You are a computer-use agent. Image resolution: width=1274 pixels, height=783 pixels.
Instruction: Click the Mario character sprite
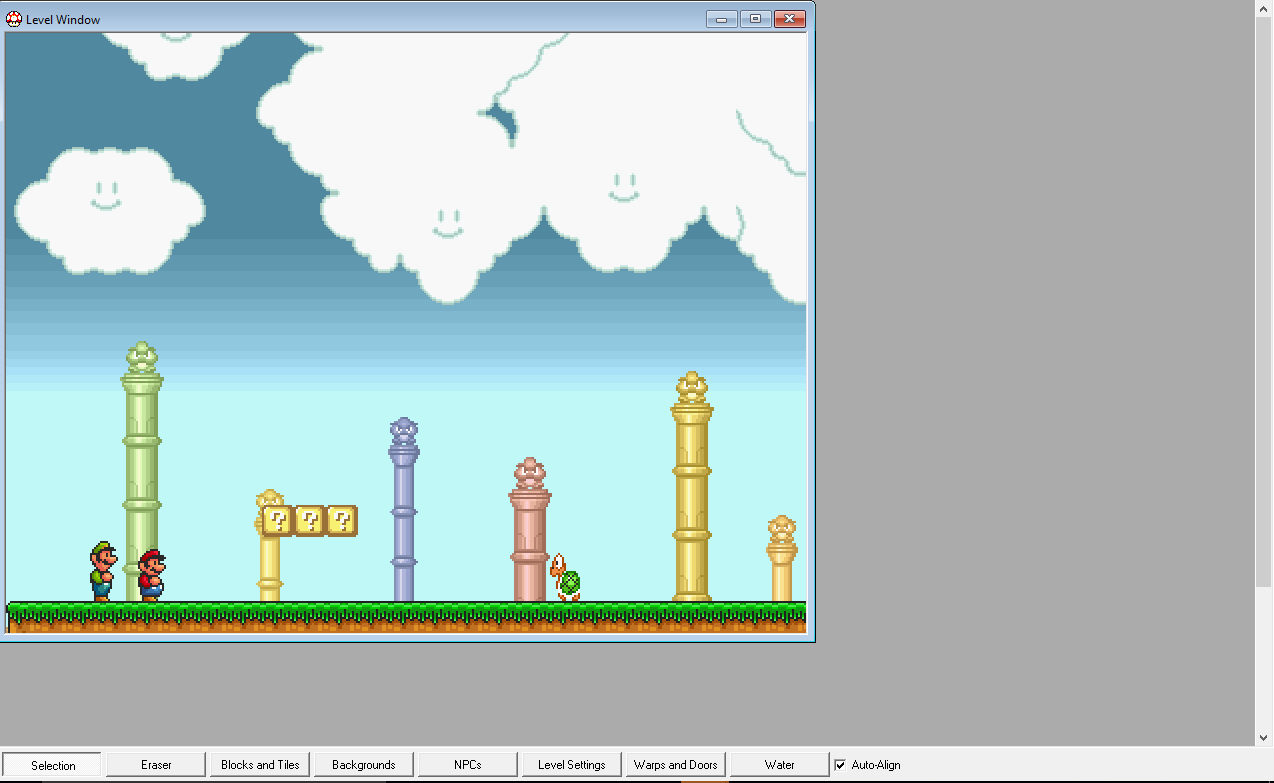(x=151, y=575)
